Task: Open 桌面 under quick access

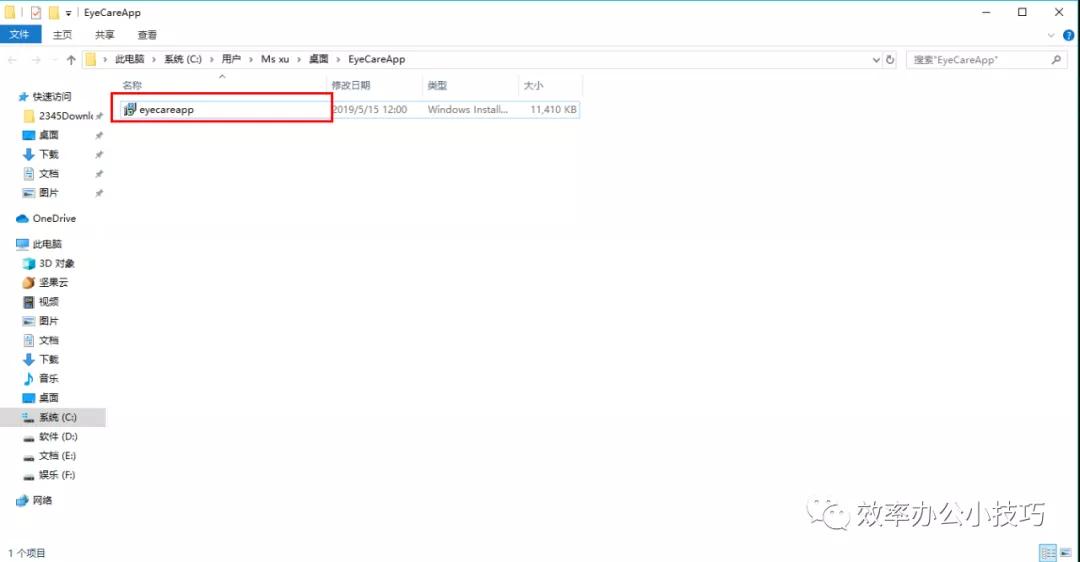Action: point(48,135)
